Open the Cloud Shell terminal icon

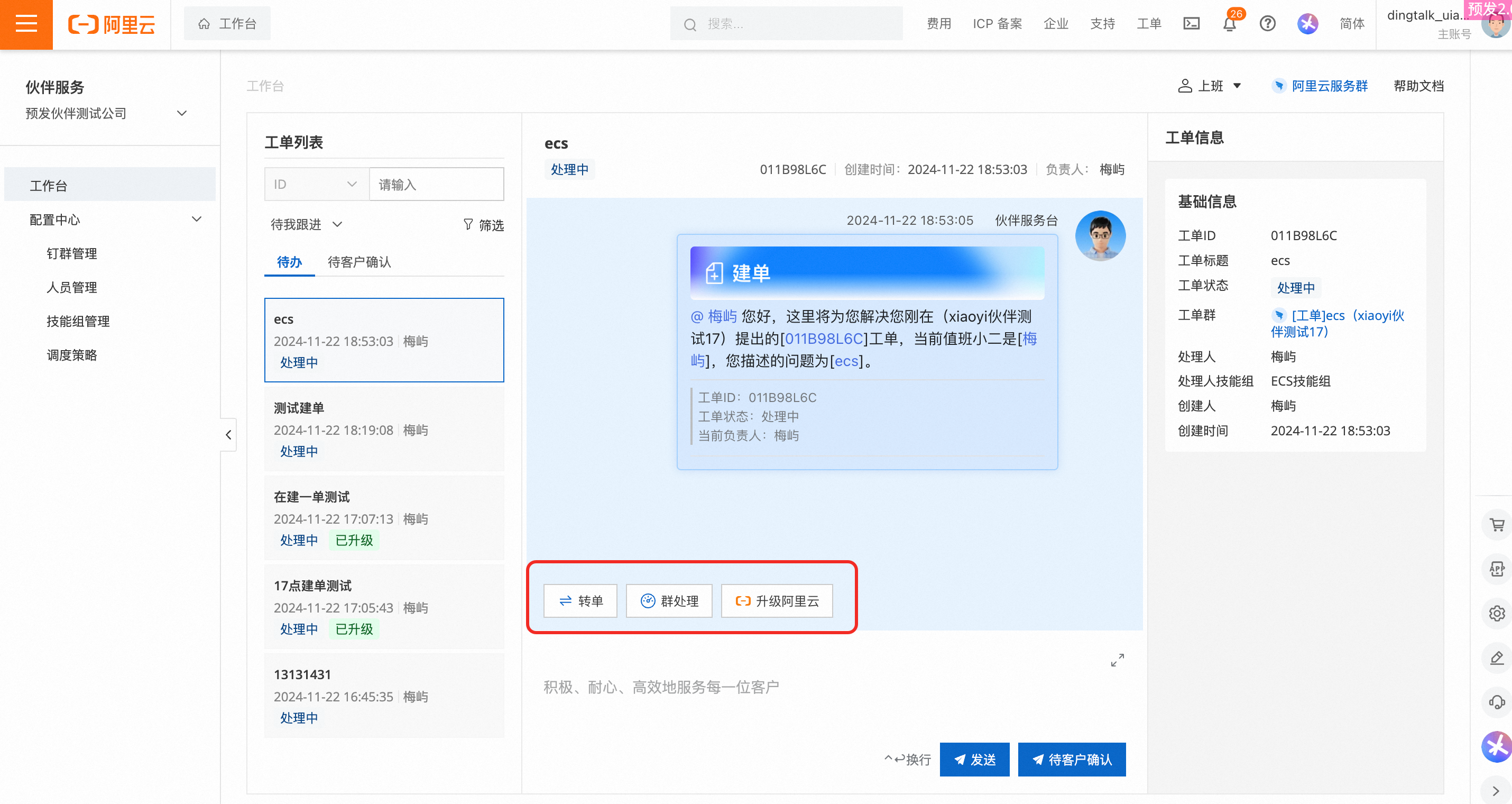tap(1191, 23)
